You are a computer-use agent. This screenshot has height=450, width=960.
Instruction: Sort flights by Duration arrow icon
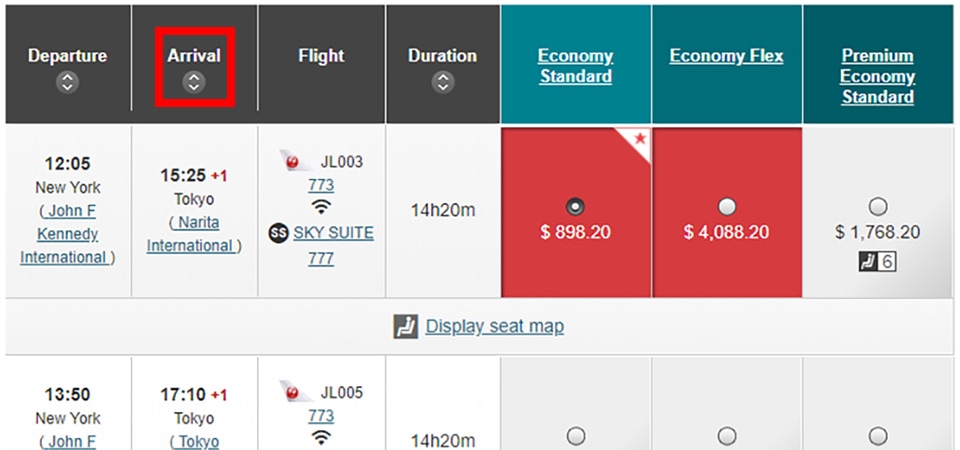tap(443, 82)
